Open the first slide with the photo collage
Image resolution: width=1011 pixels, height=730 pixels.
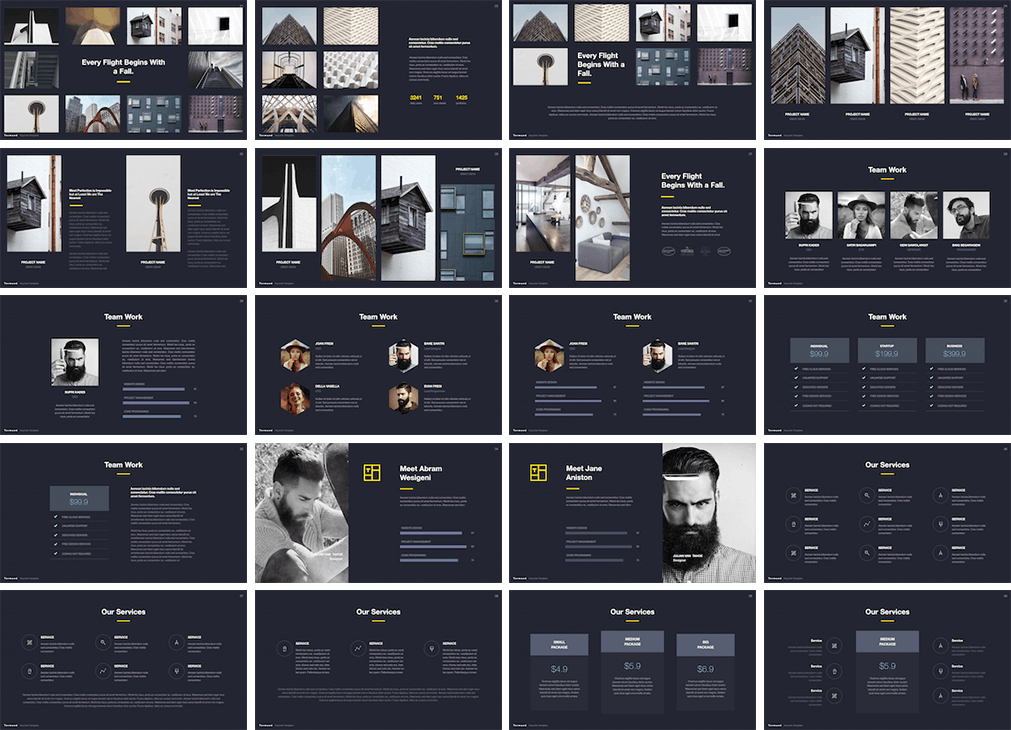(x=123, y=70)
